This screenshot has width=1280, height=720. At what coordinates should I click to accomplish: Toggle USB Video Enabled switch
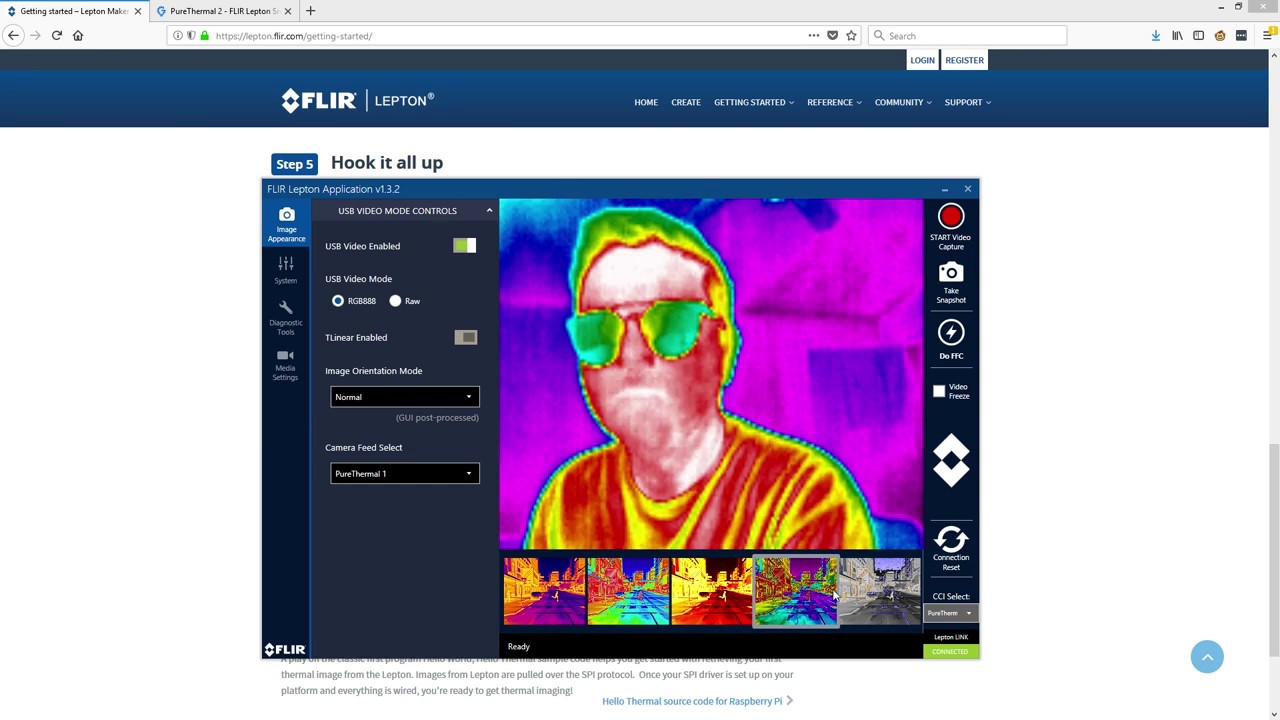465,245
